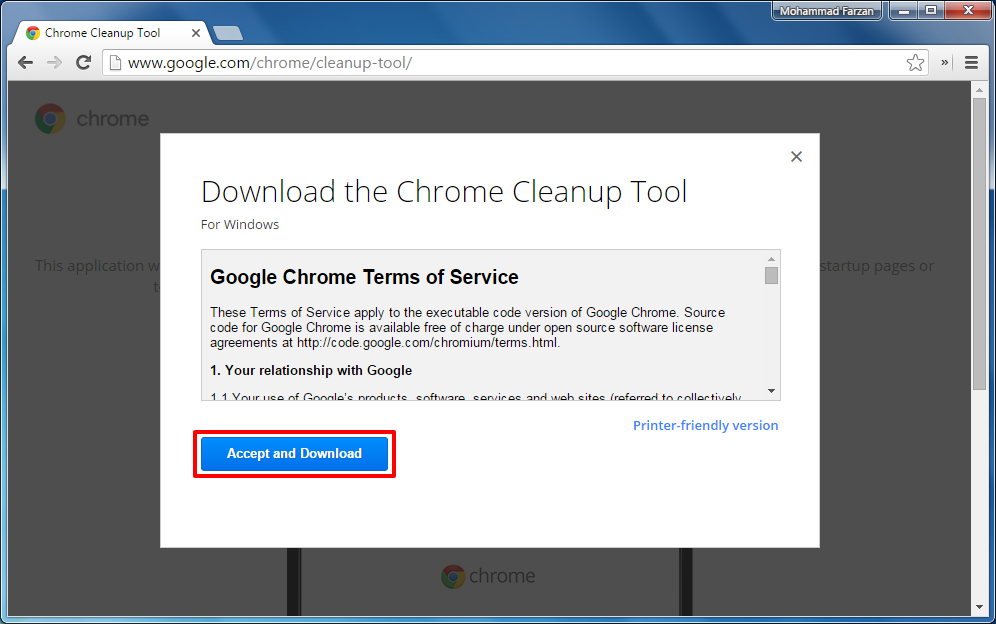This screenshot has height=624, width=996.
Task: Open the Printer-friendly version link
Action: [705, 425]
